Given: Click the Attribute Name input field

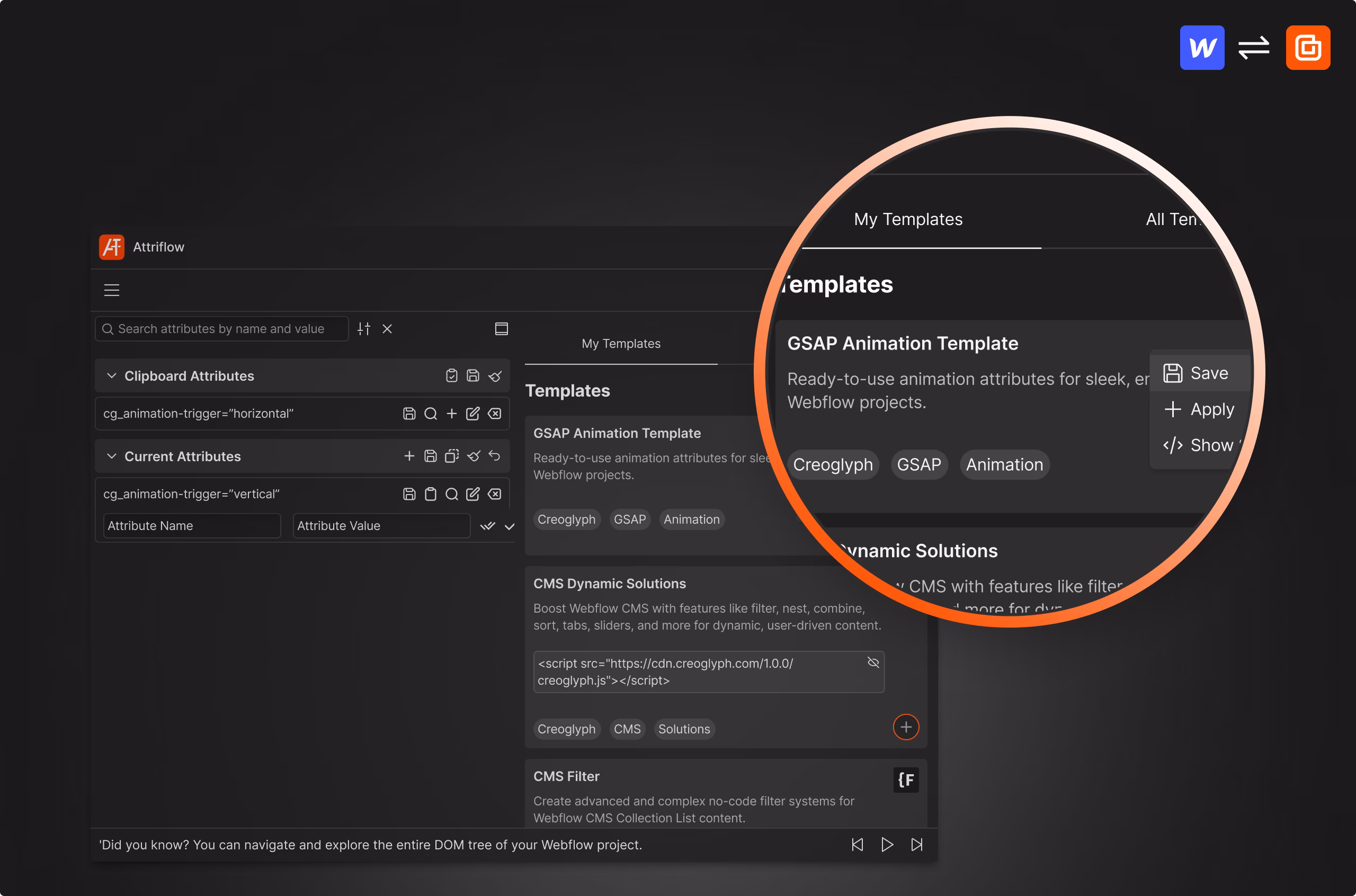Looking at the screenshot, I should (192, 526).
